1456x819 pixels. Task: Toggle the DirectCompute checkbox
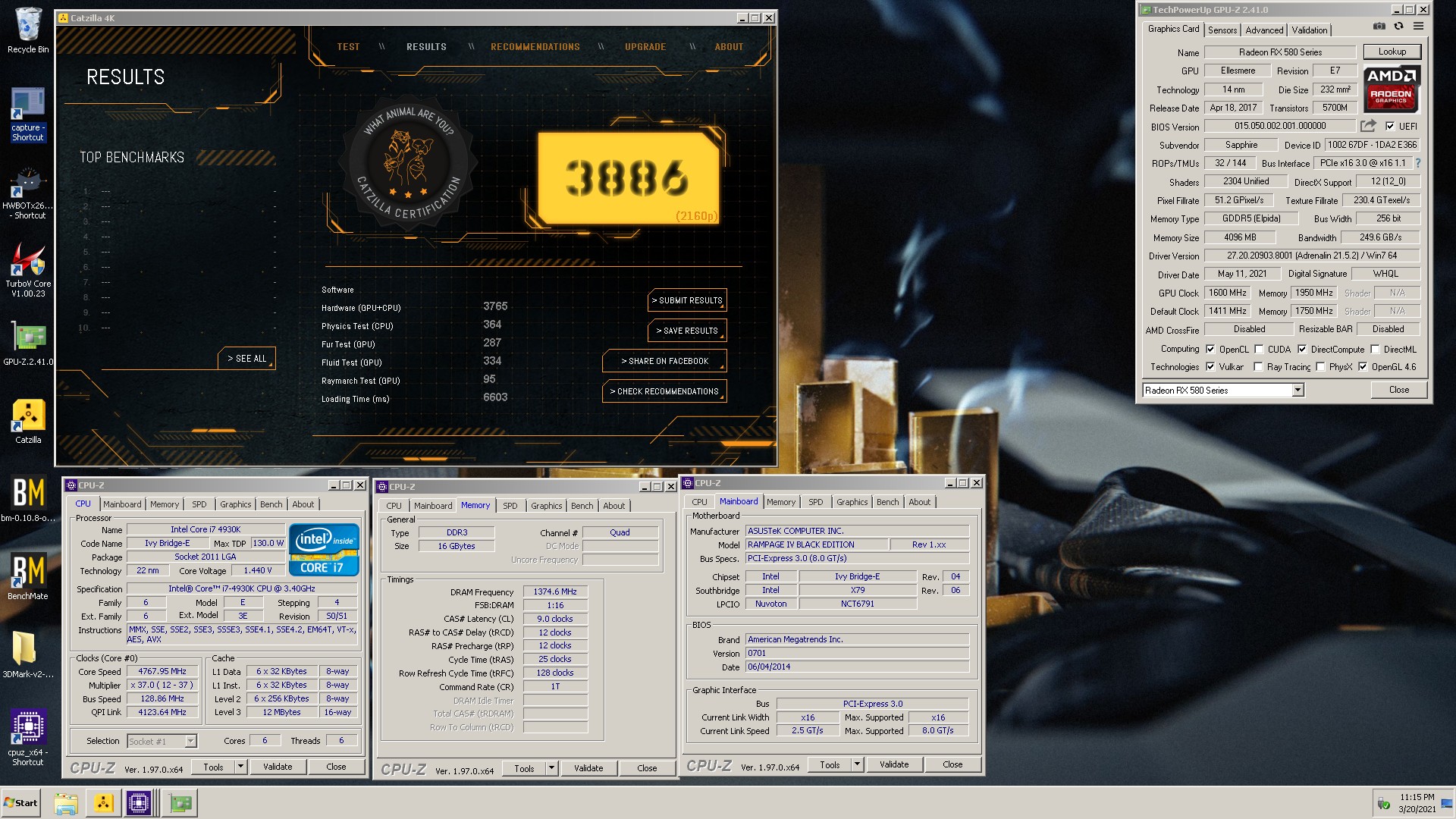1302,350
